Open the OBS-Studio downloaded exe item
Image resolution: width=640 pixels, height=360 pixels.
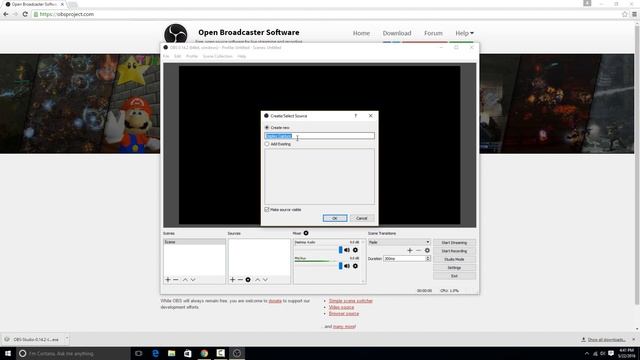coord(36,340)
